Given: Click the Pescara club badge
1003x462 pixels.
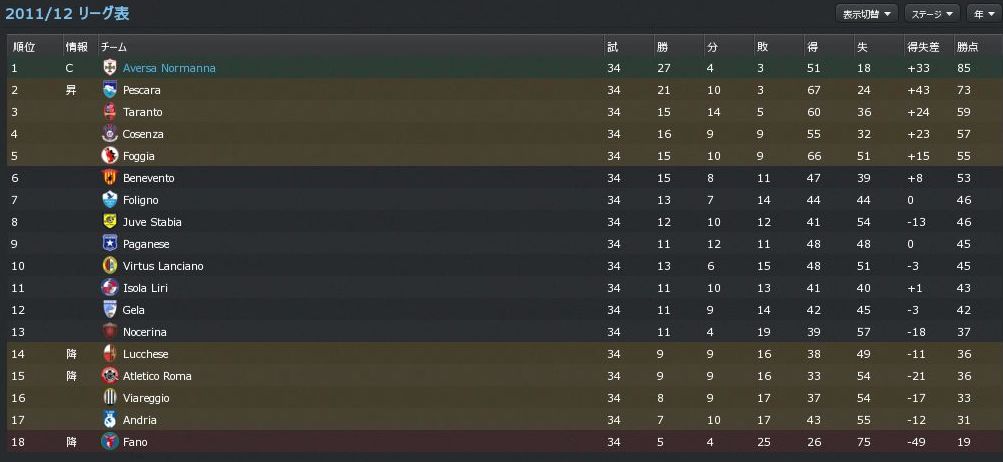Looking at the screenshot, I should [x=110, y=90].
